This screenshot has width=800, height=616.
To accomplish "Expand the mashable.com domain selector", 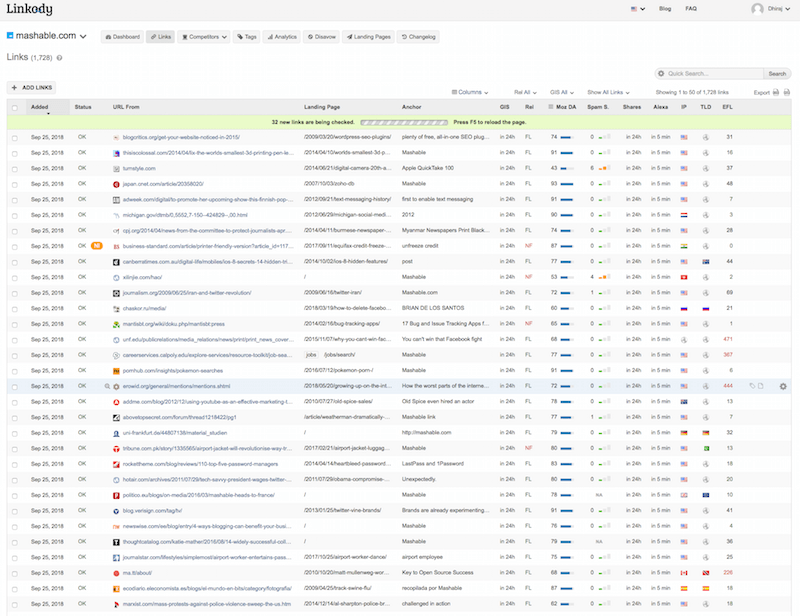I will pos(46,36).
